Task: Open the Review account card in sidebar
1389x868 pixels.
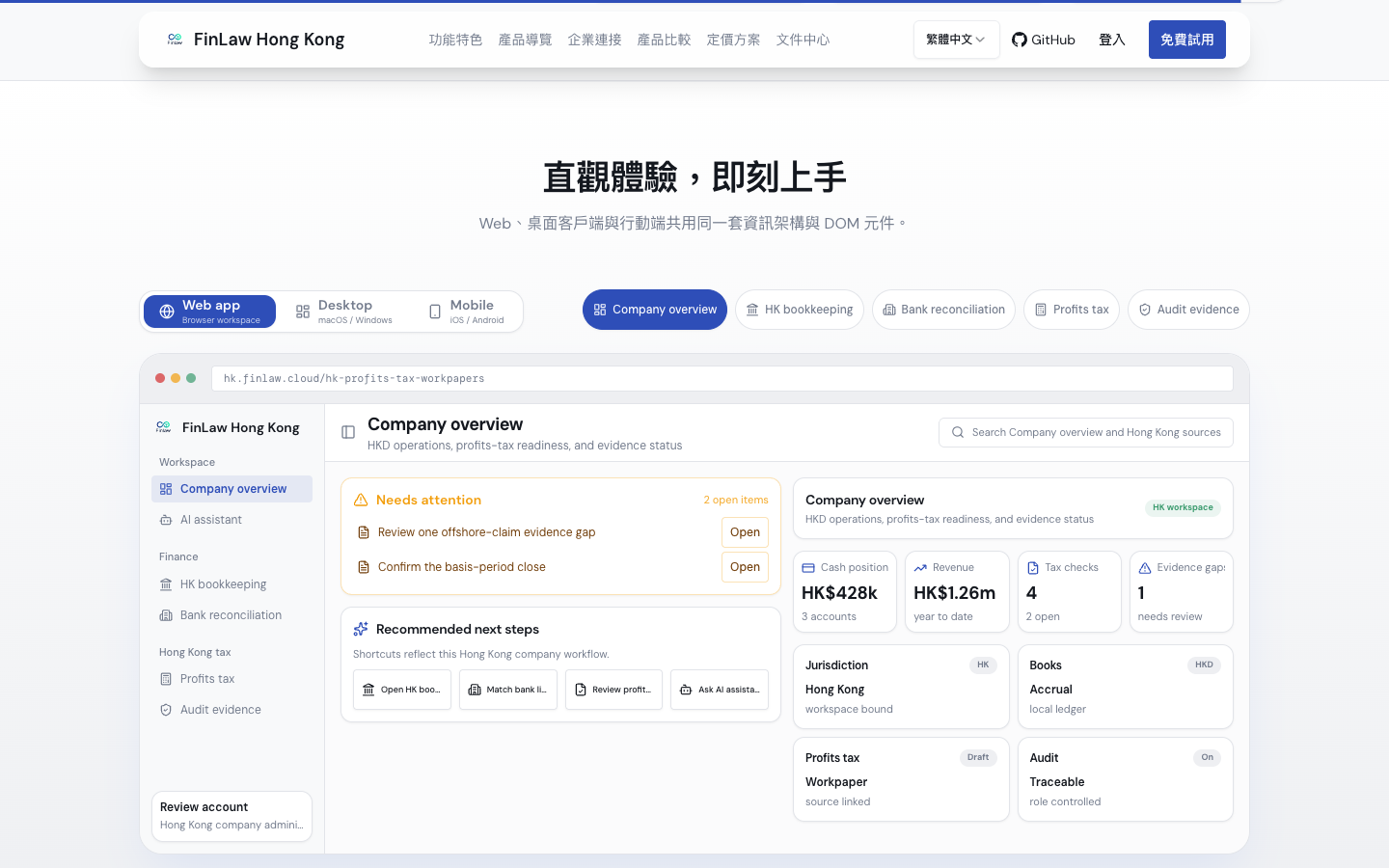Action: pos(231,816)
